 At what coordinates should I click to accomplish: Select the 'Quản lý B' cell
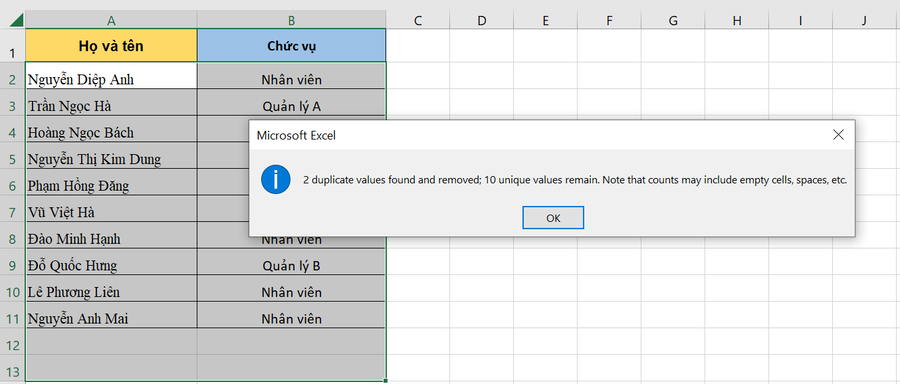click(292, 262)
